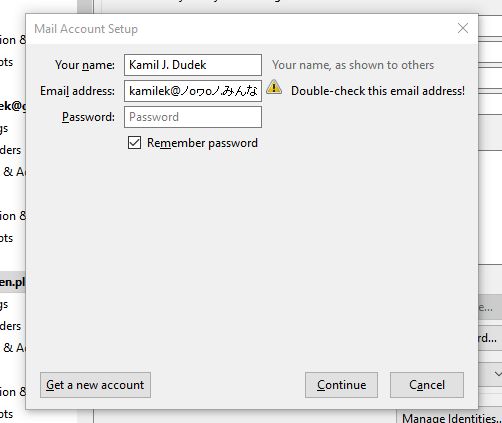Select the highlighted account ending in en.pl

click(12, 282)
